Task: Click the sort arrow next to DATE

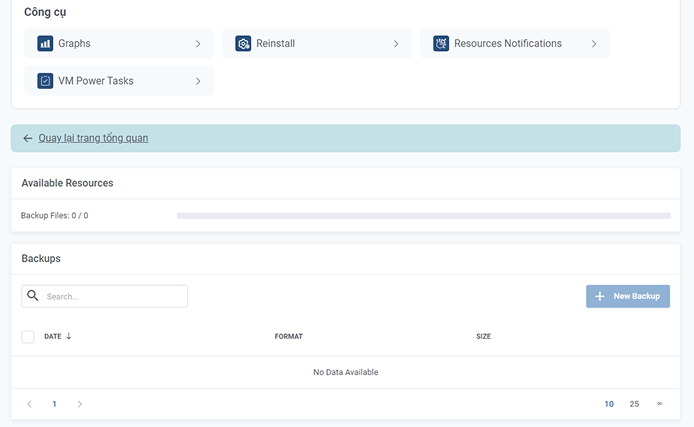Action: [69, 336]
